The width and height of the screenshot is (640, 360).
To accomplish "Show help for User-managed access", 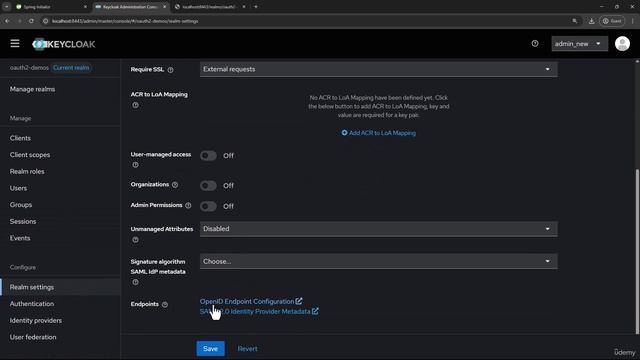I will click(x=136, y=165).
